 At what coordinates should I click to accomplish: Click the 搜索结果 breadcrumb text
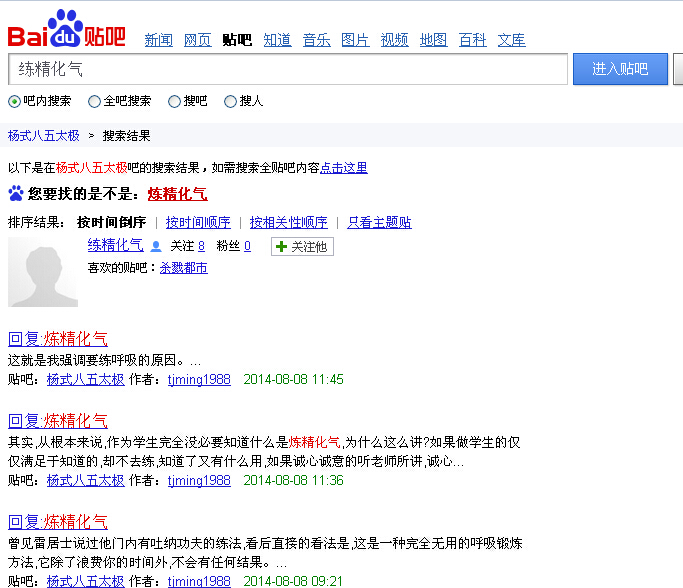tap(126, 136)
